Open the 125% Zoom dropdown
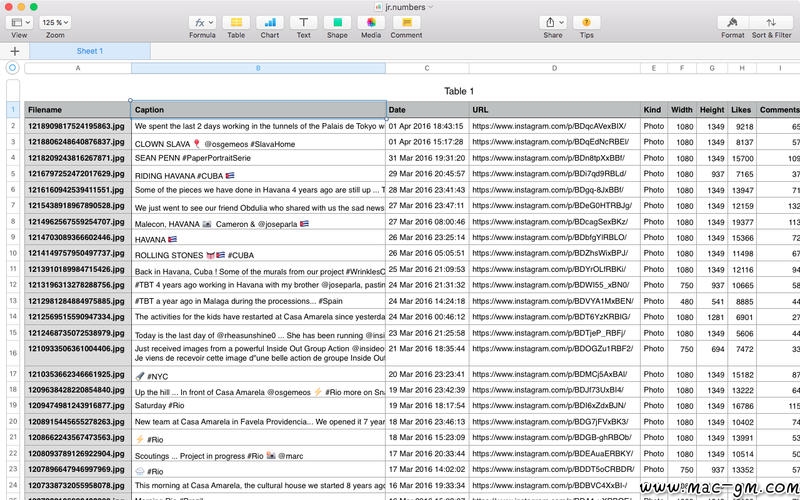 (x=55, y=22)
